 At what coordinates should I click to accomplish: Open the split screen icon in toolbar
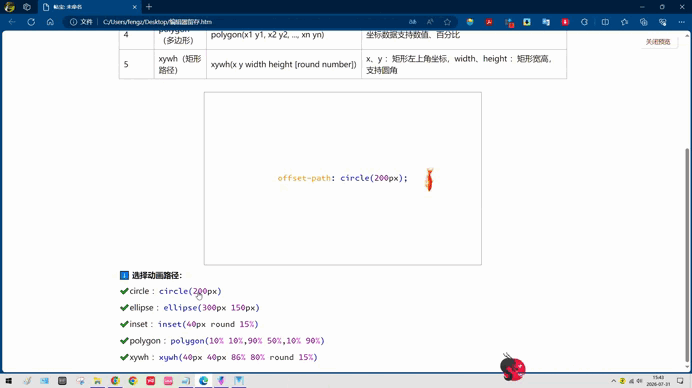pos(605,22)
